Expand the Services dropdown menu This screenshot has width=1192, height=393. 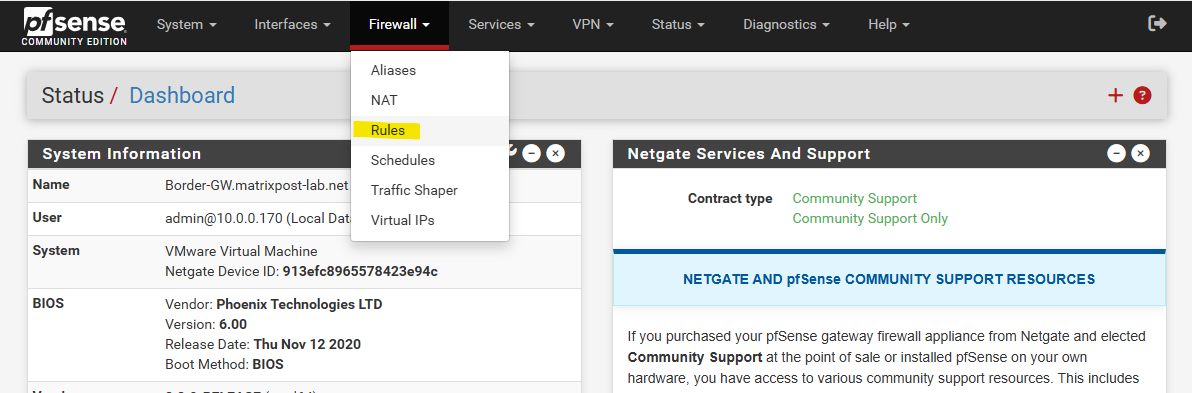(x=502, y=24)
